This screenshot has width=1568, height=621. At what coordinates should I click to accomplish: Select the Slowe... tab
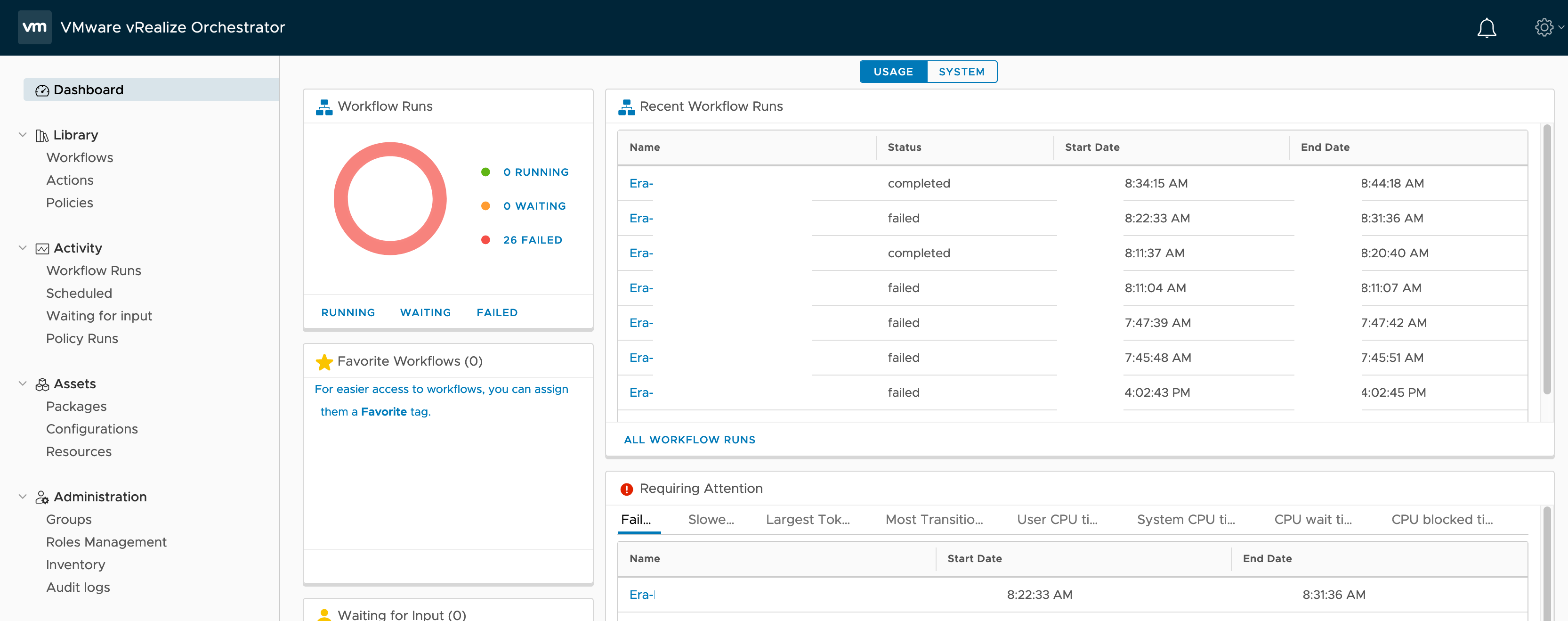coord(711,520)
